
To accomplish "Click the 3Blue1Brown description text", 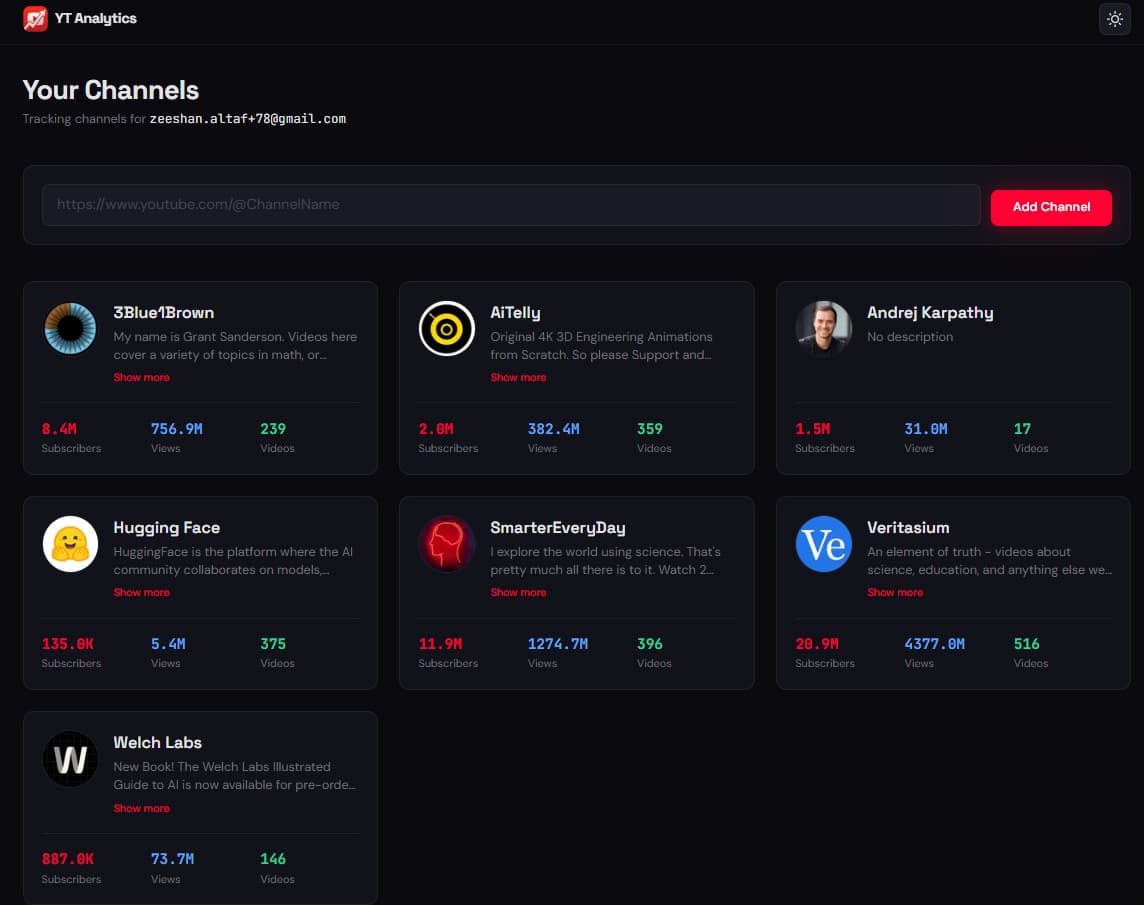I will click(x=235, y=346).
